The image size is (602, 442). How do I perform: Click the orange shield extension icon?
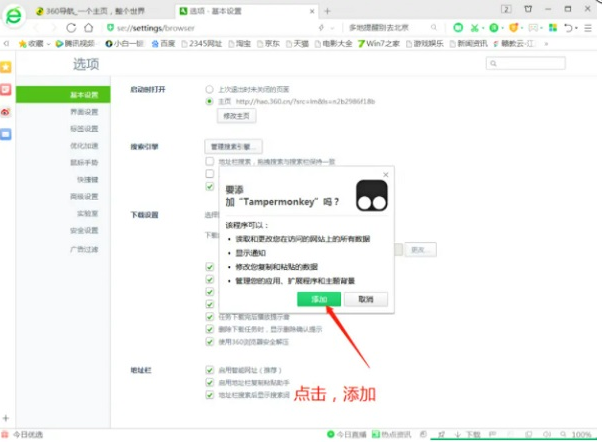pyautogui.click(x=513, y=28)
